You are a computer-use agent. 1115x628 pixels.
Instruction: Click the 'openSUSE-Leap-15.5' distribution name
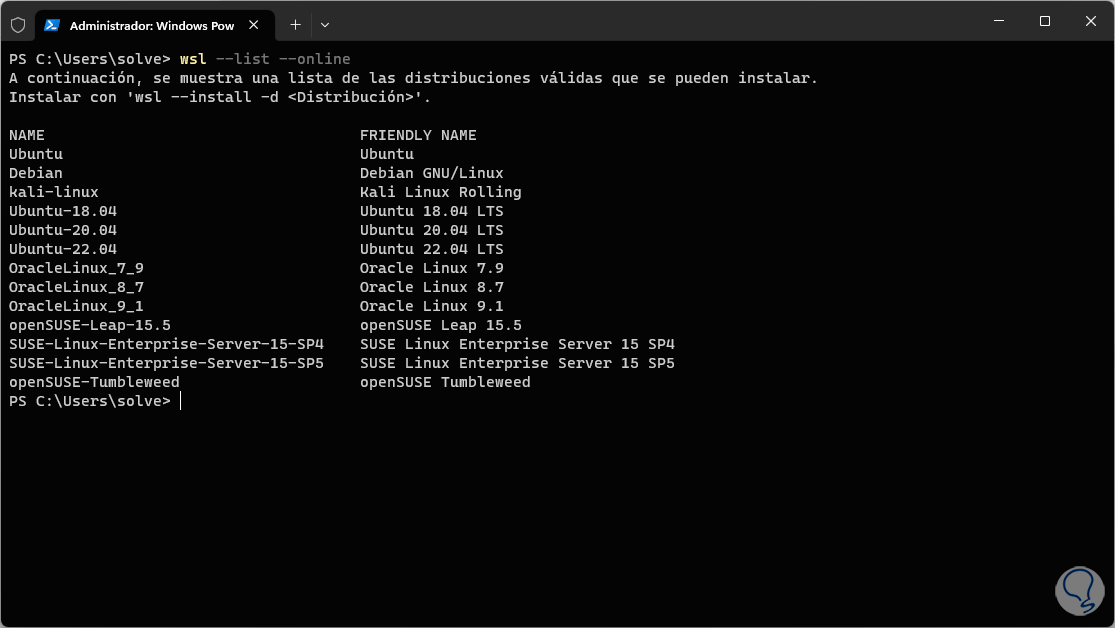90,325
